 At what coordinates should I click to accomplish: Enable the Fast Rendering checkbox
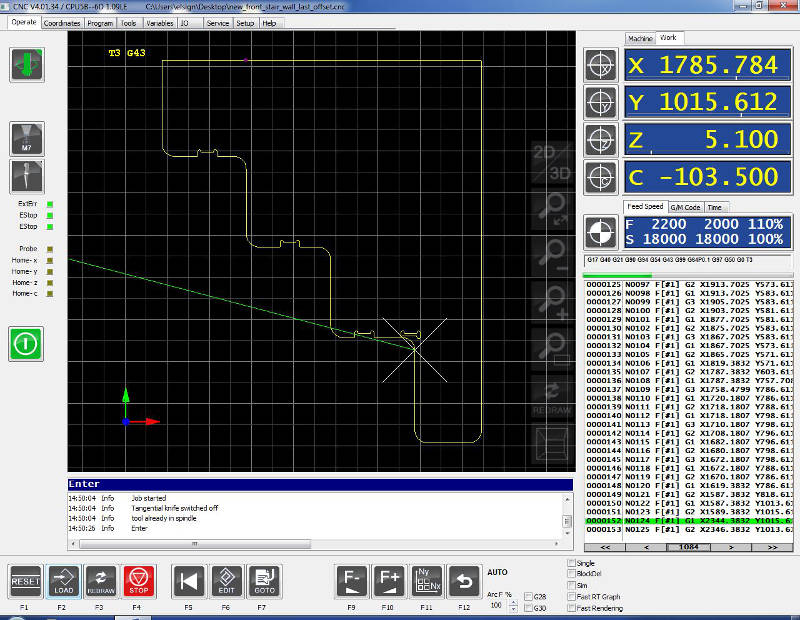pyautogui.click(x=571, y=608)
